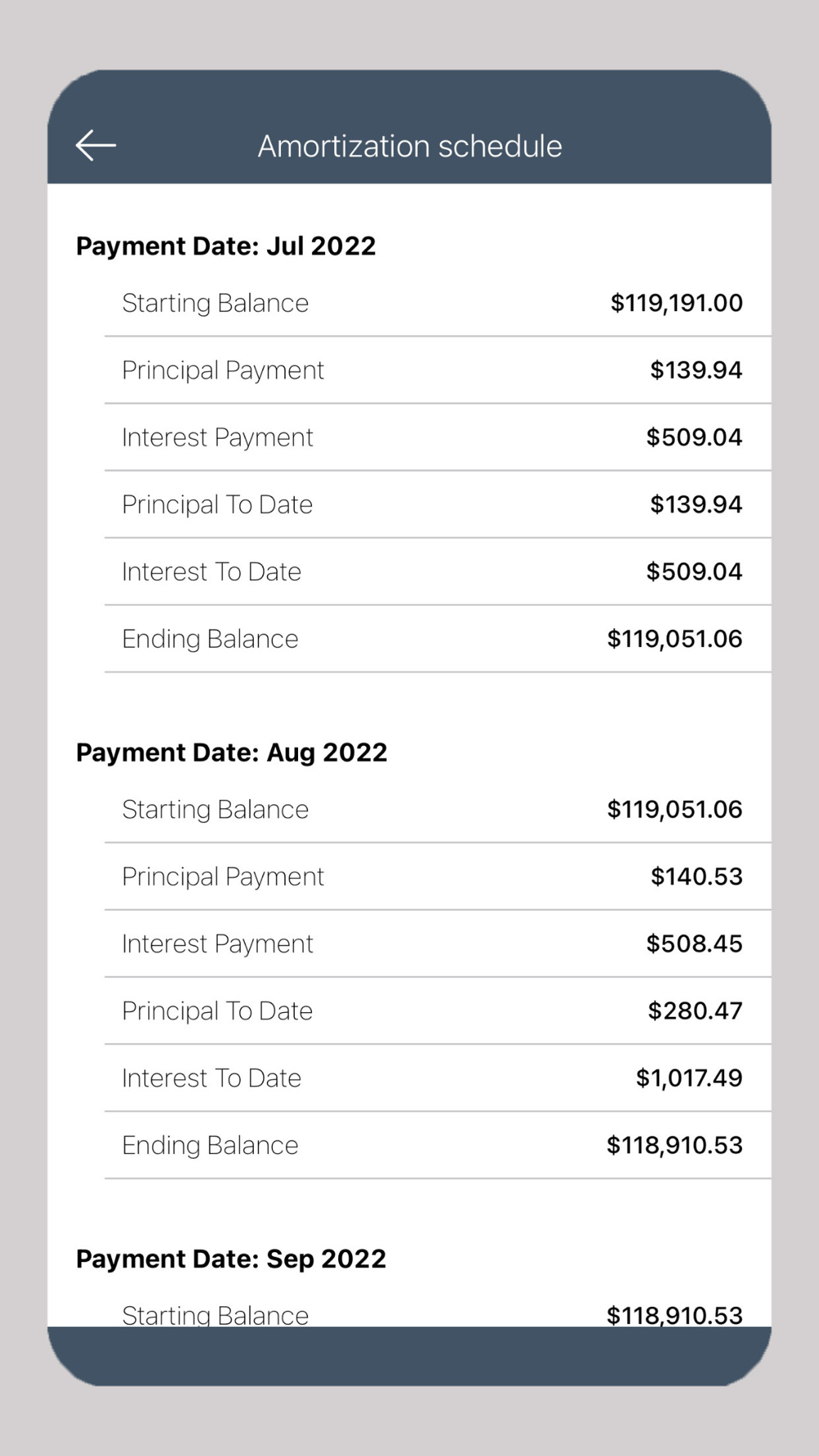Tap the $140.53 Principal Payment amount
This screenshot has height=1456, width=819.
click(697, 876)
